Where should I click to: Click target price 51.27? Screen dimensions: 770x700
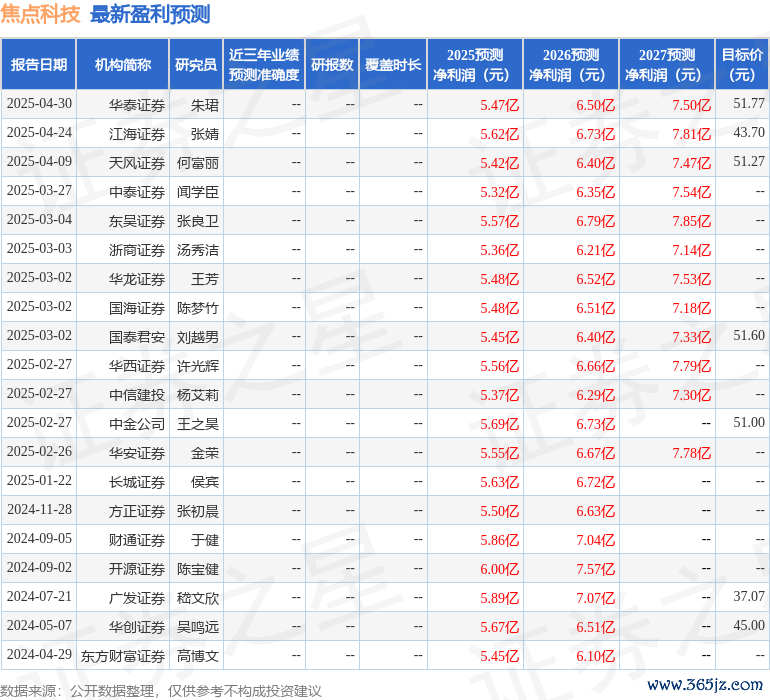(749, 162)
